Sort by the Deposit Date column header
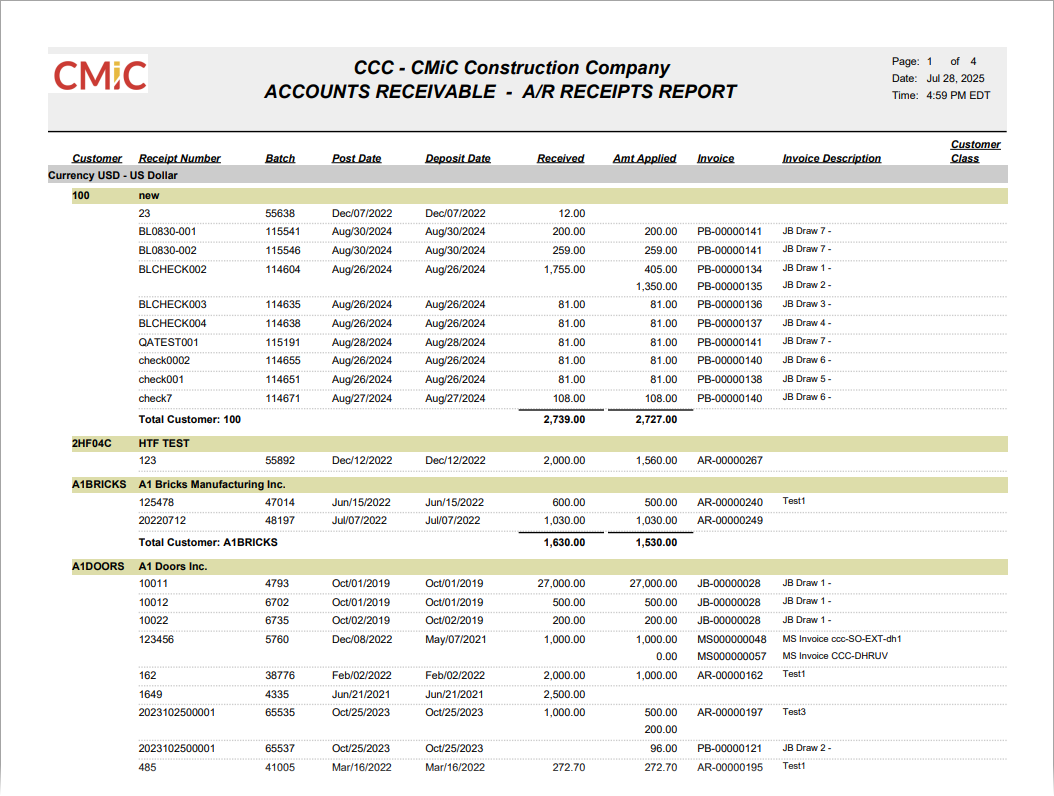 click(457, 158)
